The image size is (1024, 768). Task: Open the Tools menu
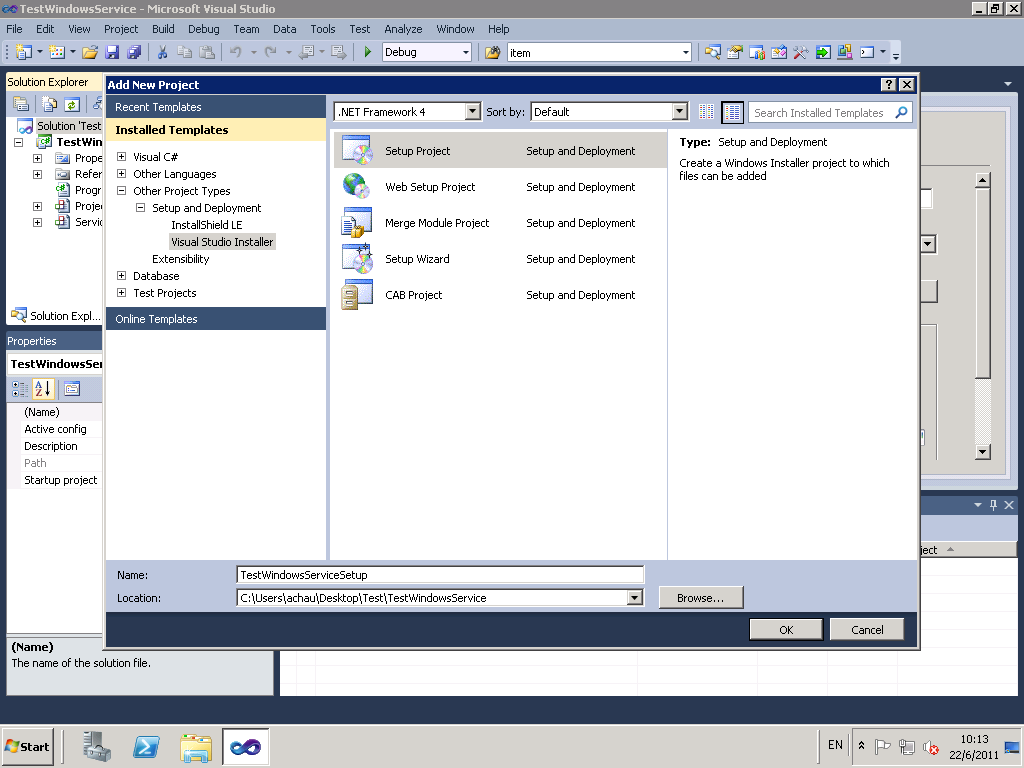pyautogui.click(x=323, y=29)
